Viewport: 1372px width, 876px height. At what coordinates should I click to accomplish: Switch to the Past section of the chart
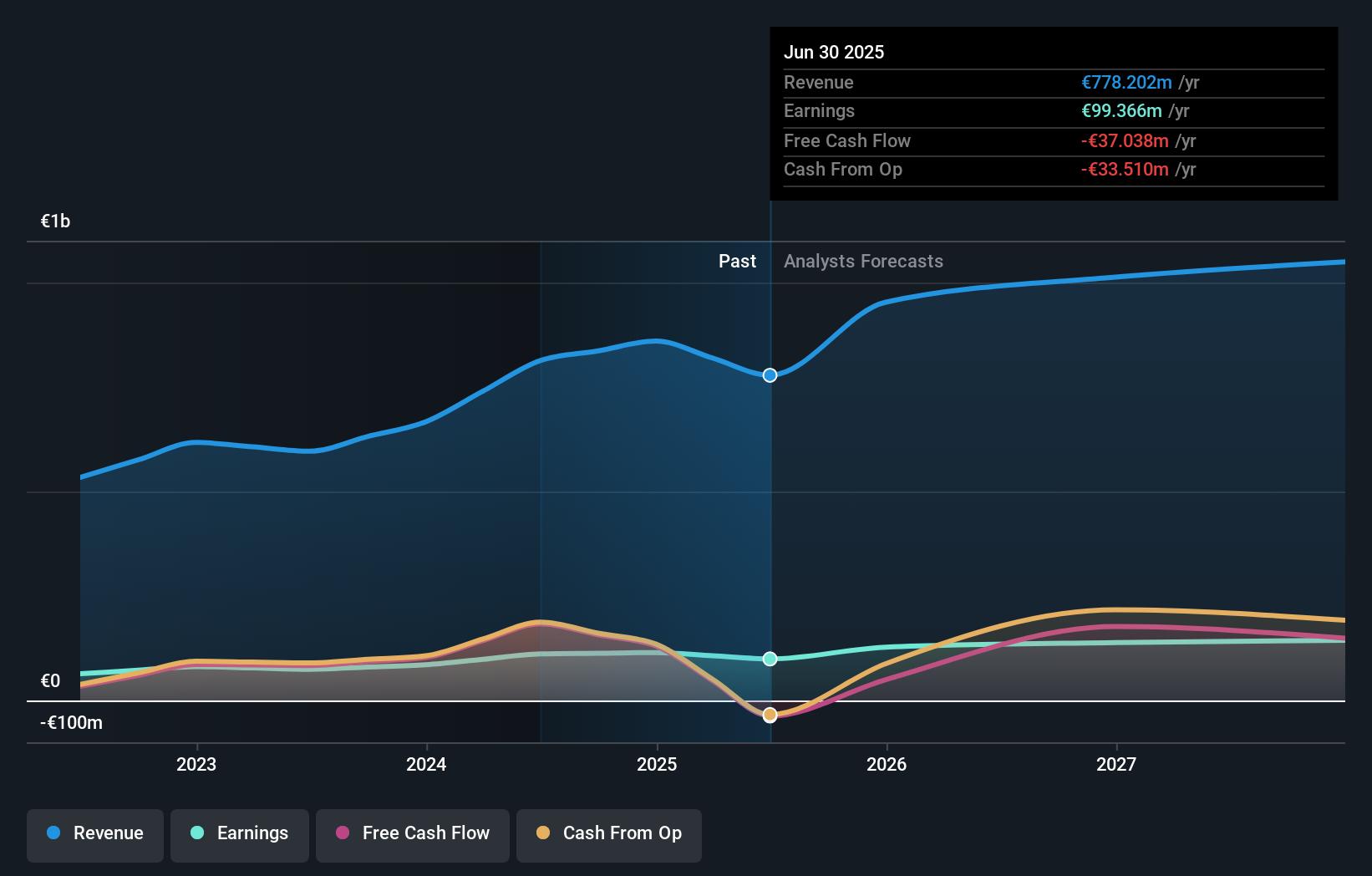pyautogui.click(x=737, y=261)
